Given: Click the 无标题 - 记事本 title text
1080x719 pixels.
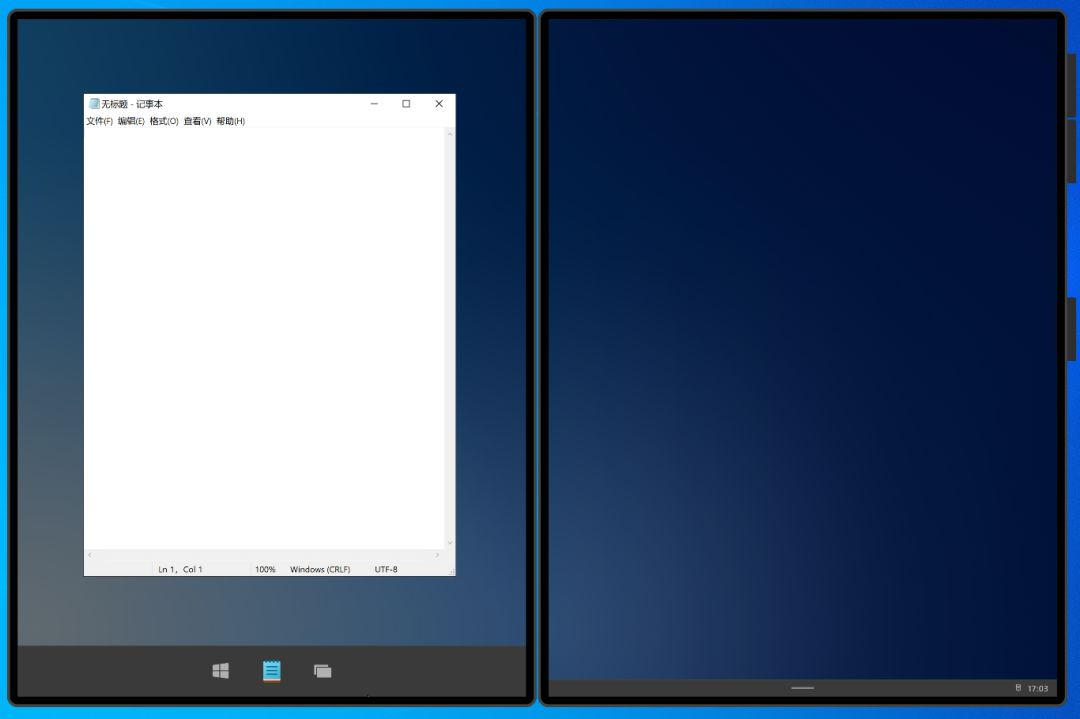Looking at the screenshot, I should [x=132, y=104].
